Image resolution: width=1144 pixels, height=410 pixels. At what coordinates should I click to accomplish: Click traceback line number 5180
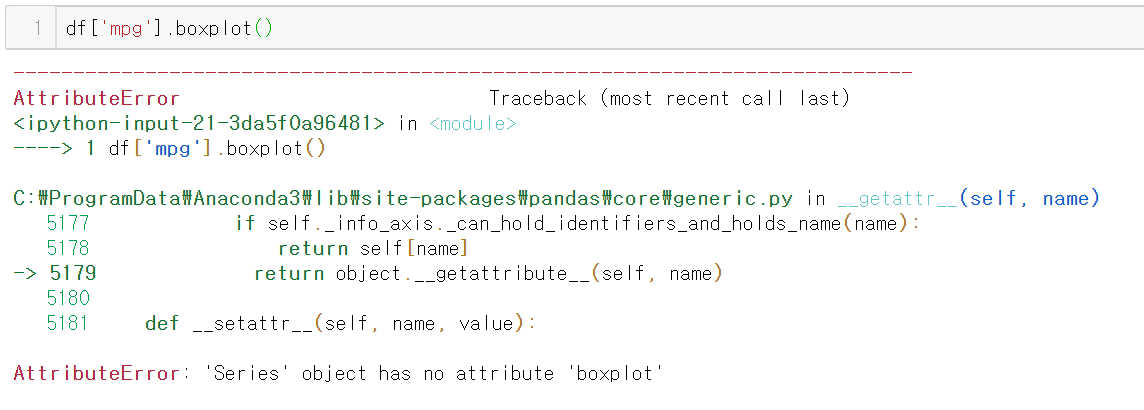click(67, 298)
